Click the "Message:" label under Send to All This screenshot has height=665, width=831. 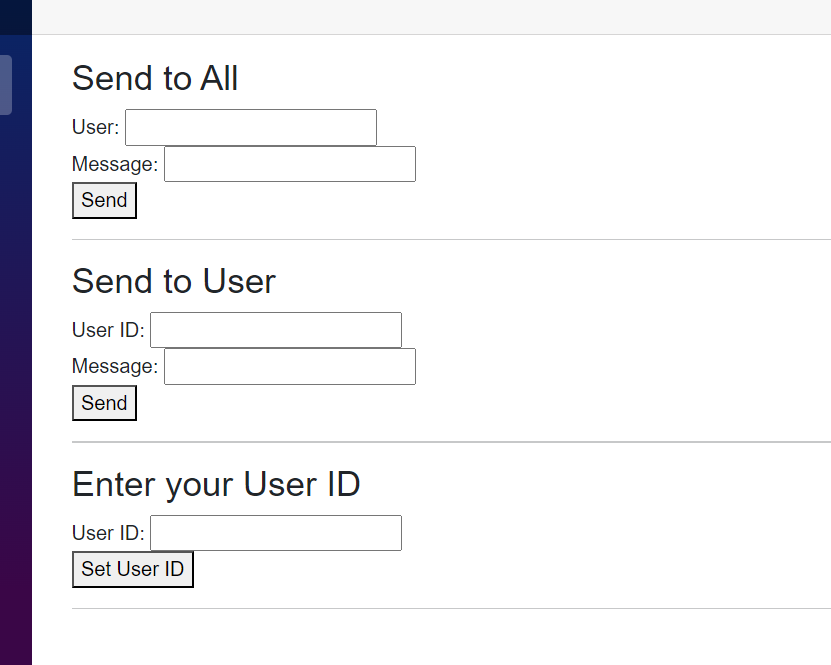115,164
